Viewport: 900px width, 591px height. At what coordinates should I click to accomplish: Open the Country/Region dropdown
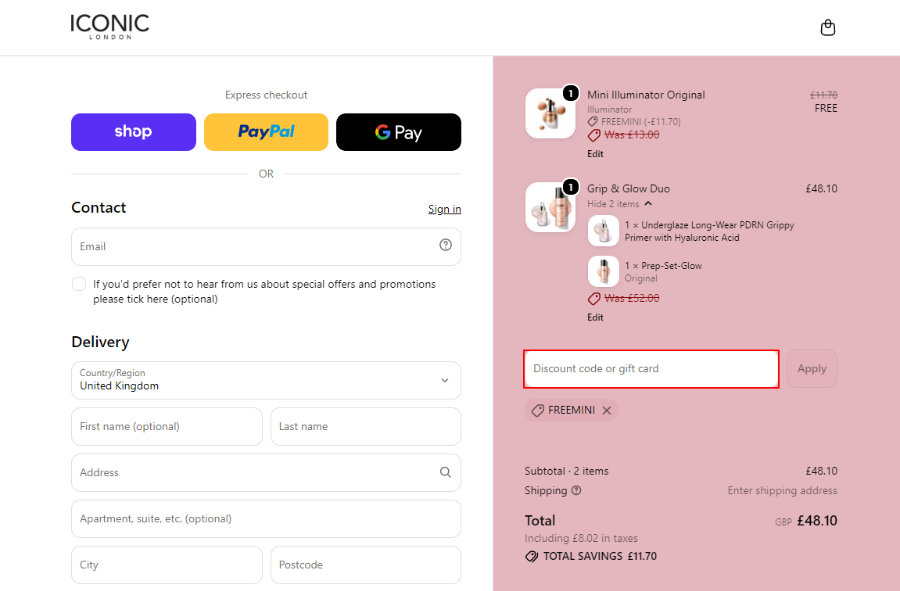click(266, 380)
